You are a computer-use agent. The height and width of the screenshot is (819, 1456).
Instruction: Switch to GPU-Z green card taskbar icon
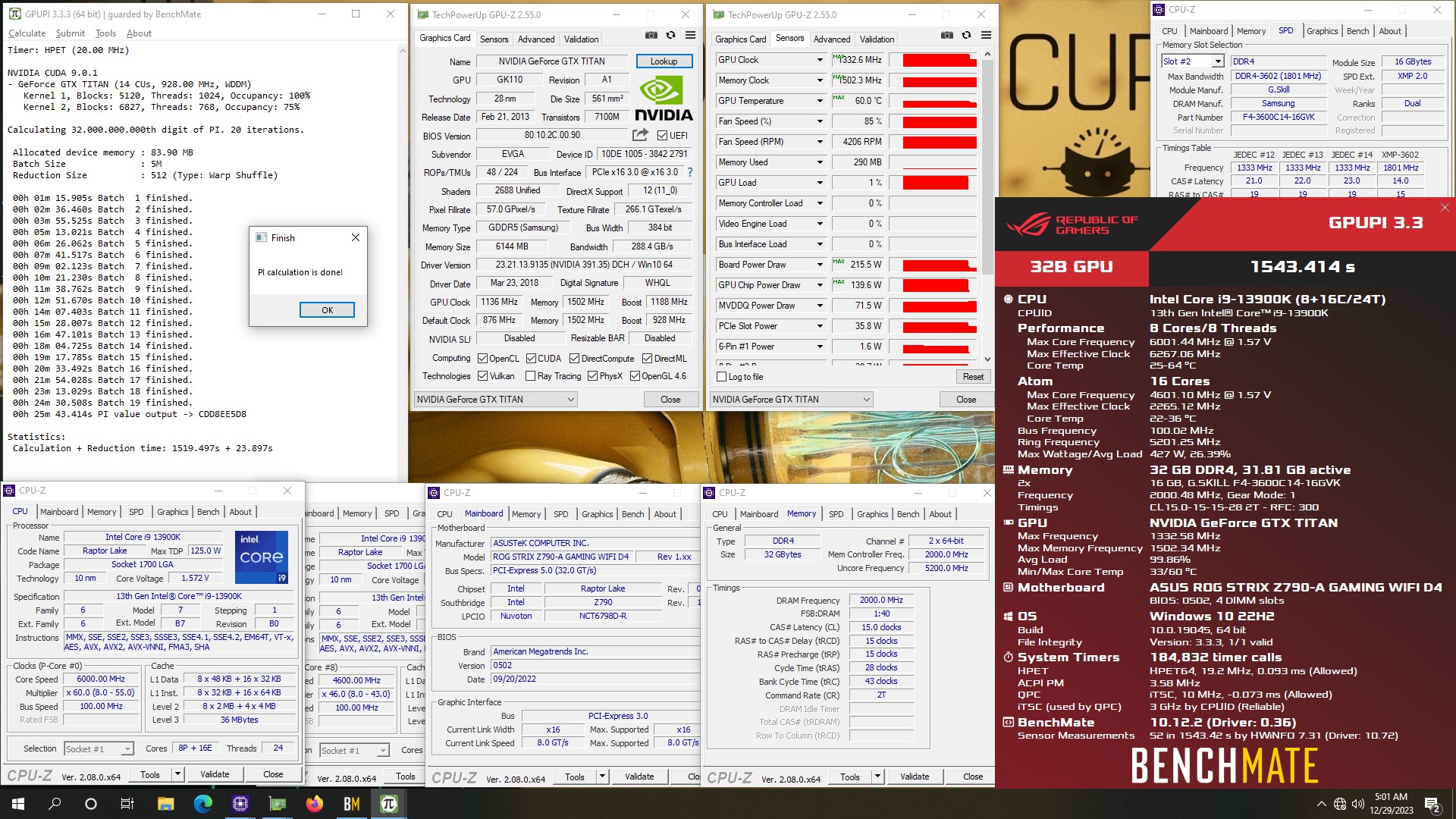pos(278,804)
